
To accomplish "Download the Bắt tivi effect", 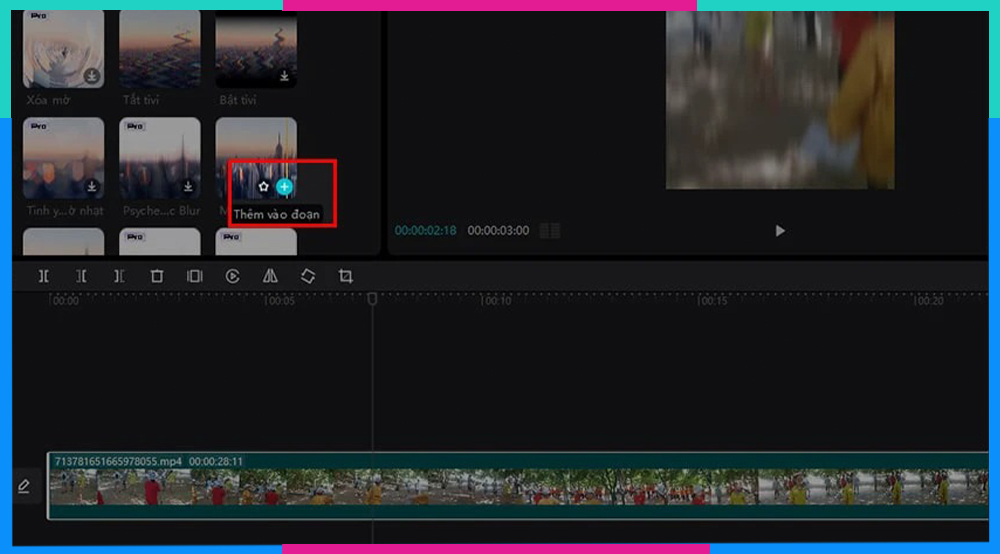I will coord(284,76).
